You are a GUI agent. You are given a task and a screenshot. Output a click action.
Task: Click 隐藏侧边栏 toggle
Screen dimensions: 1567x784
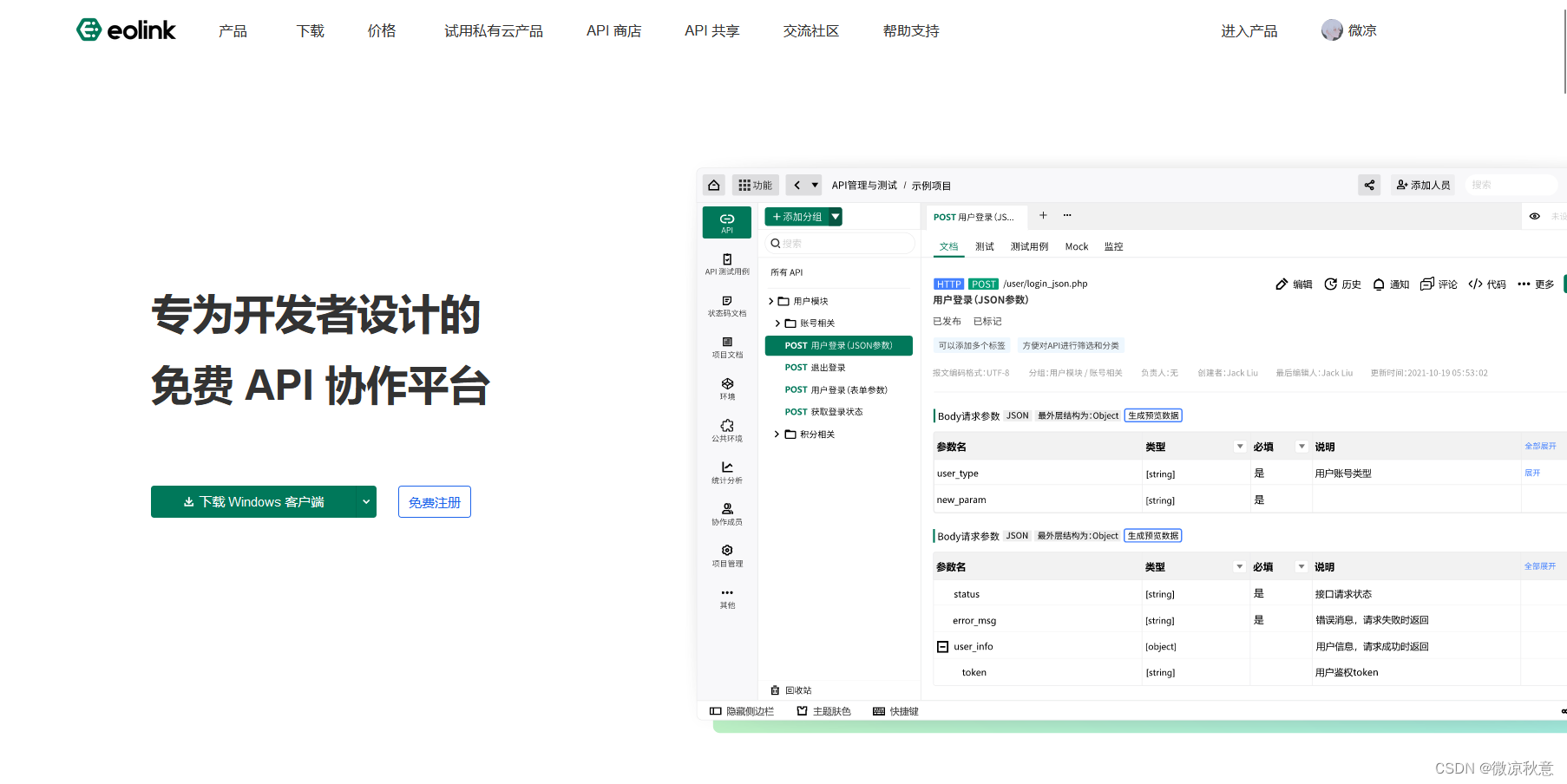click(742, 711)
